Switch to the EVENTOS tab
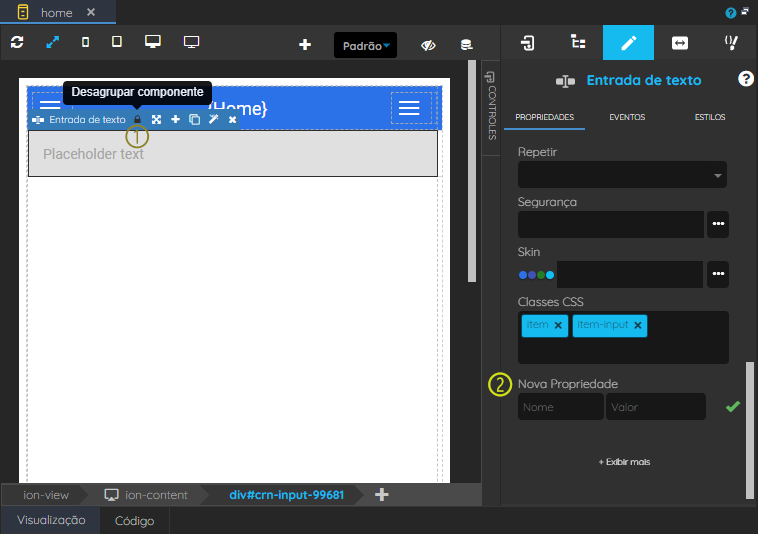The image size is (758, 534). 627,117
